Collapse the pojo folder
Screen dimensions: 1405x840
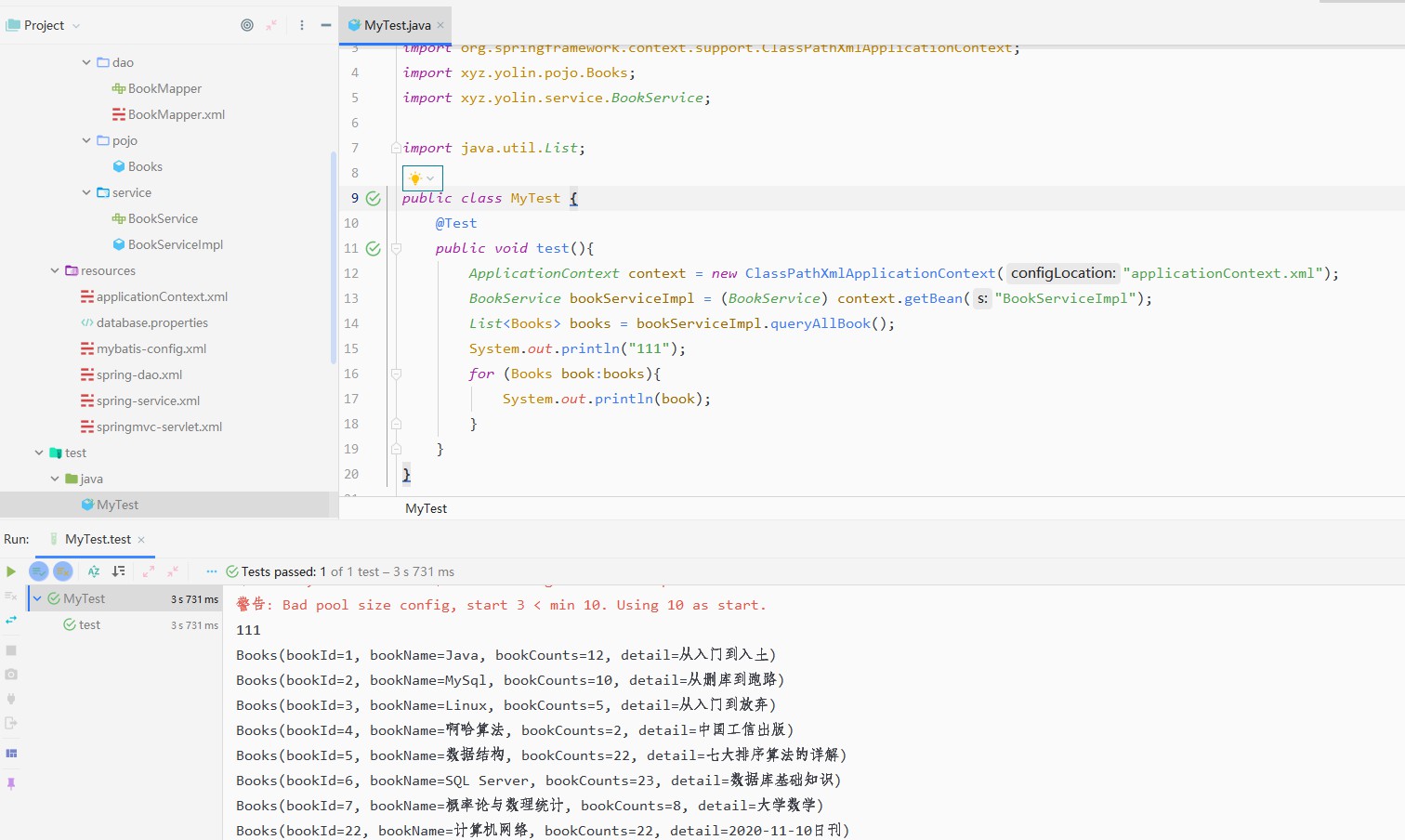click(86, 140)
